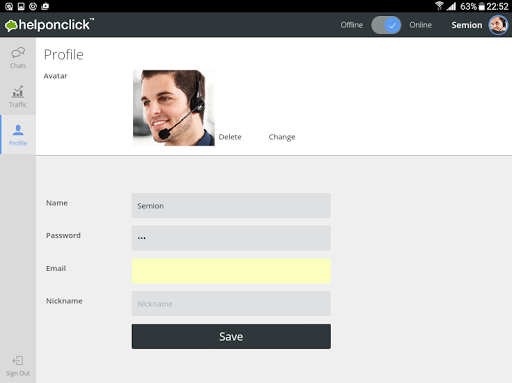Tap the battery indicator in status bar

(x=482, y=6)
